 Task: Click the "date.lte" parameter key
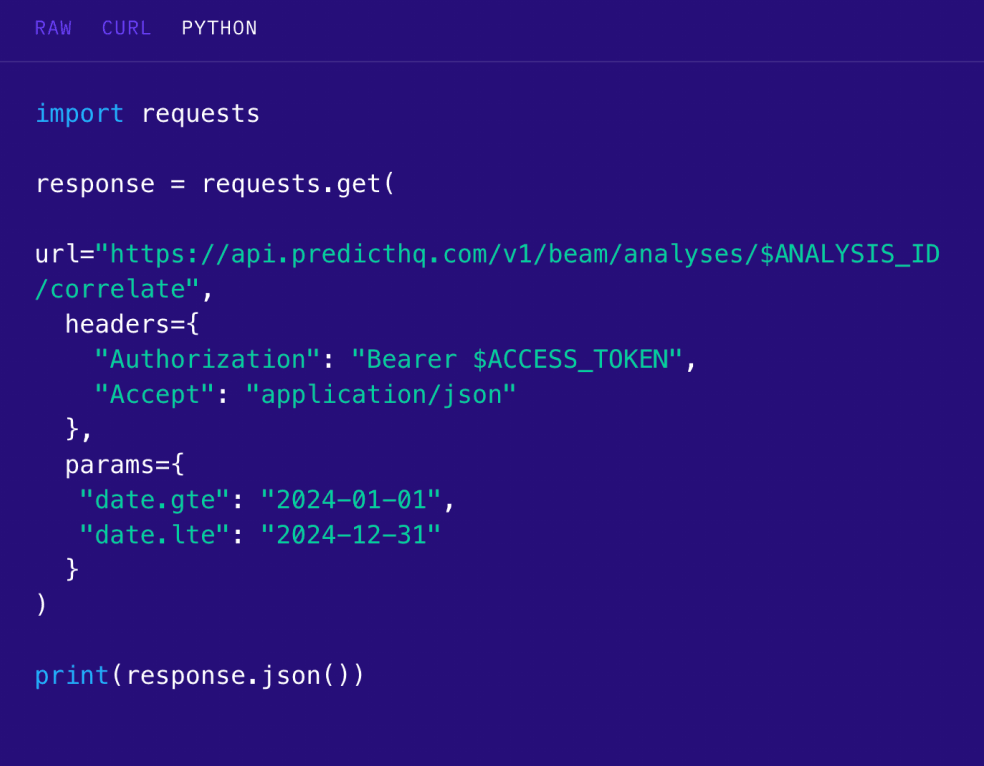[155, 534]
